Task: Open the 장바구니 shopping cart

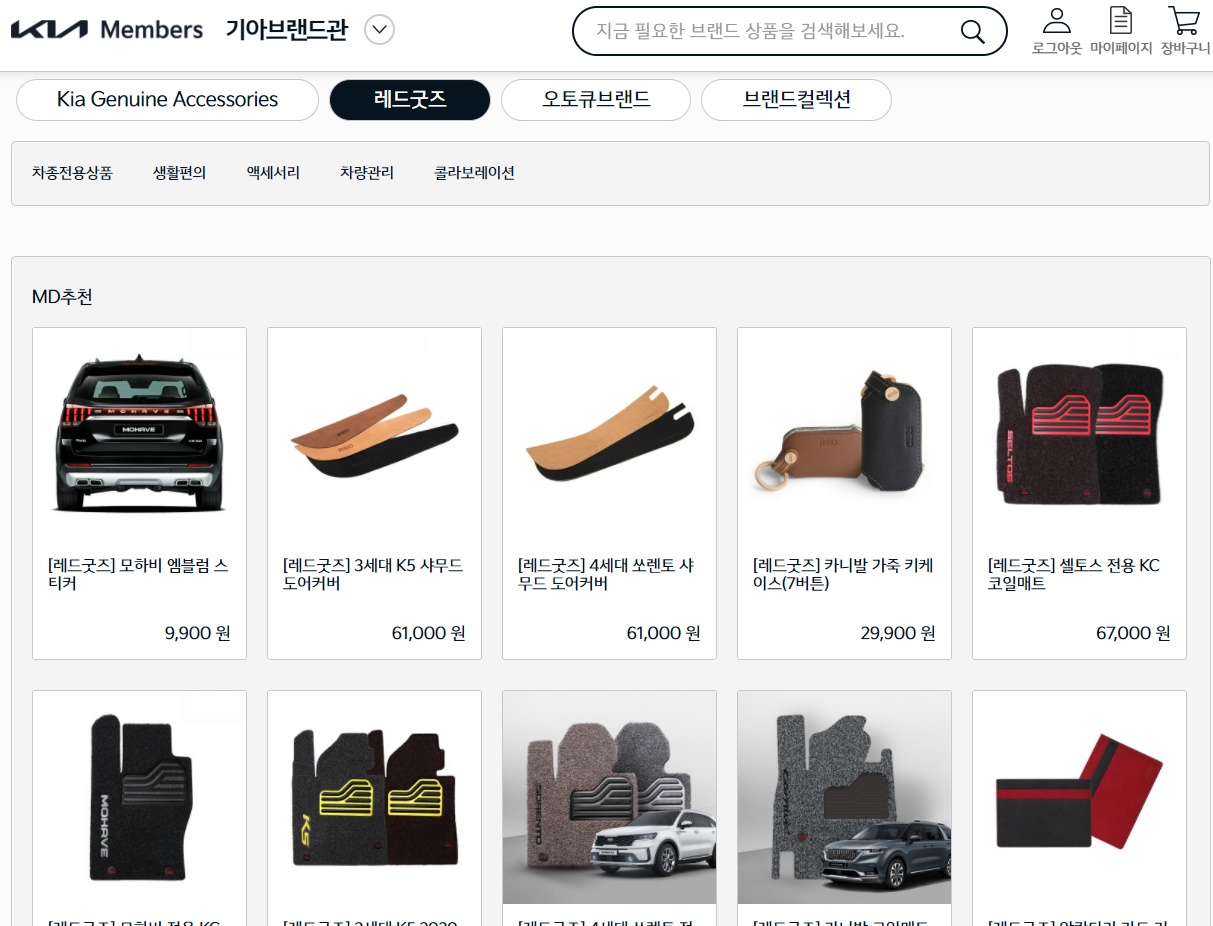Action: pos(1185,20)
